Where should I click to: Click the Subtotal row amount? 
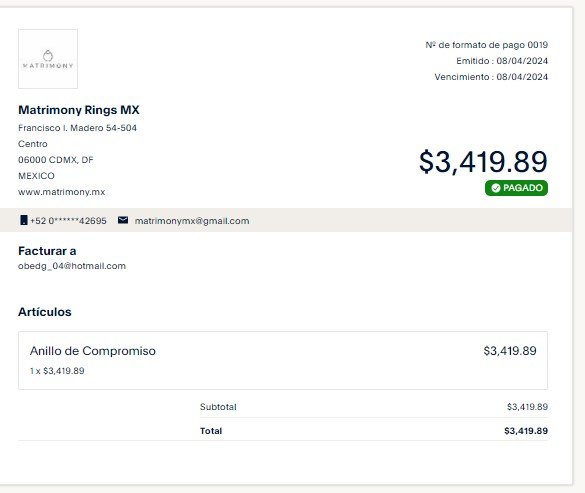pyautogui.click(x=527, y=407)
